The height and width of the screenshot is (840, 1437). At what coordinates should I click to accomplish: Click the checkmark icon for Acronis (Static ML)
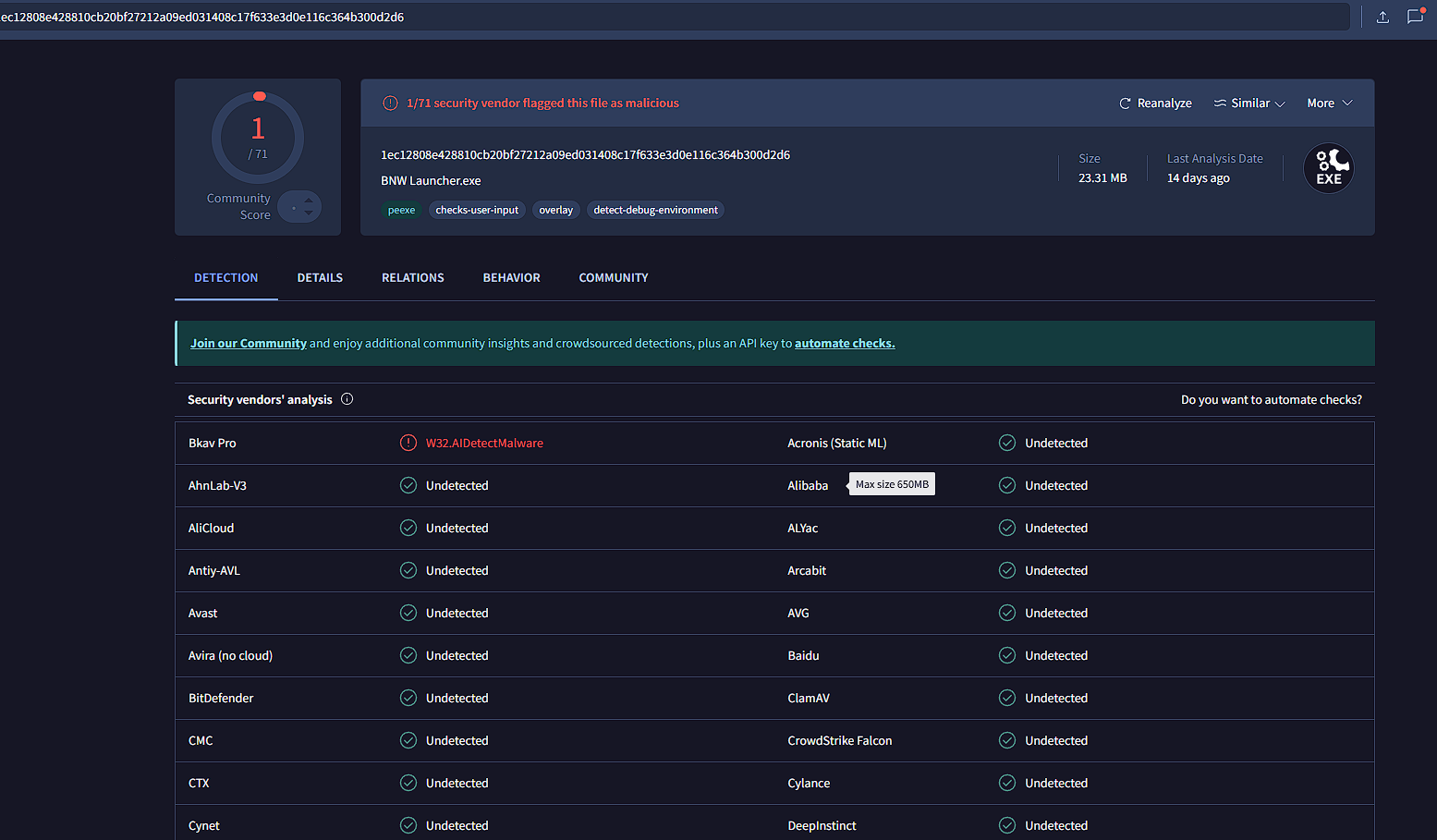click(1007, 443)
